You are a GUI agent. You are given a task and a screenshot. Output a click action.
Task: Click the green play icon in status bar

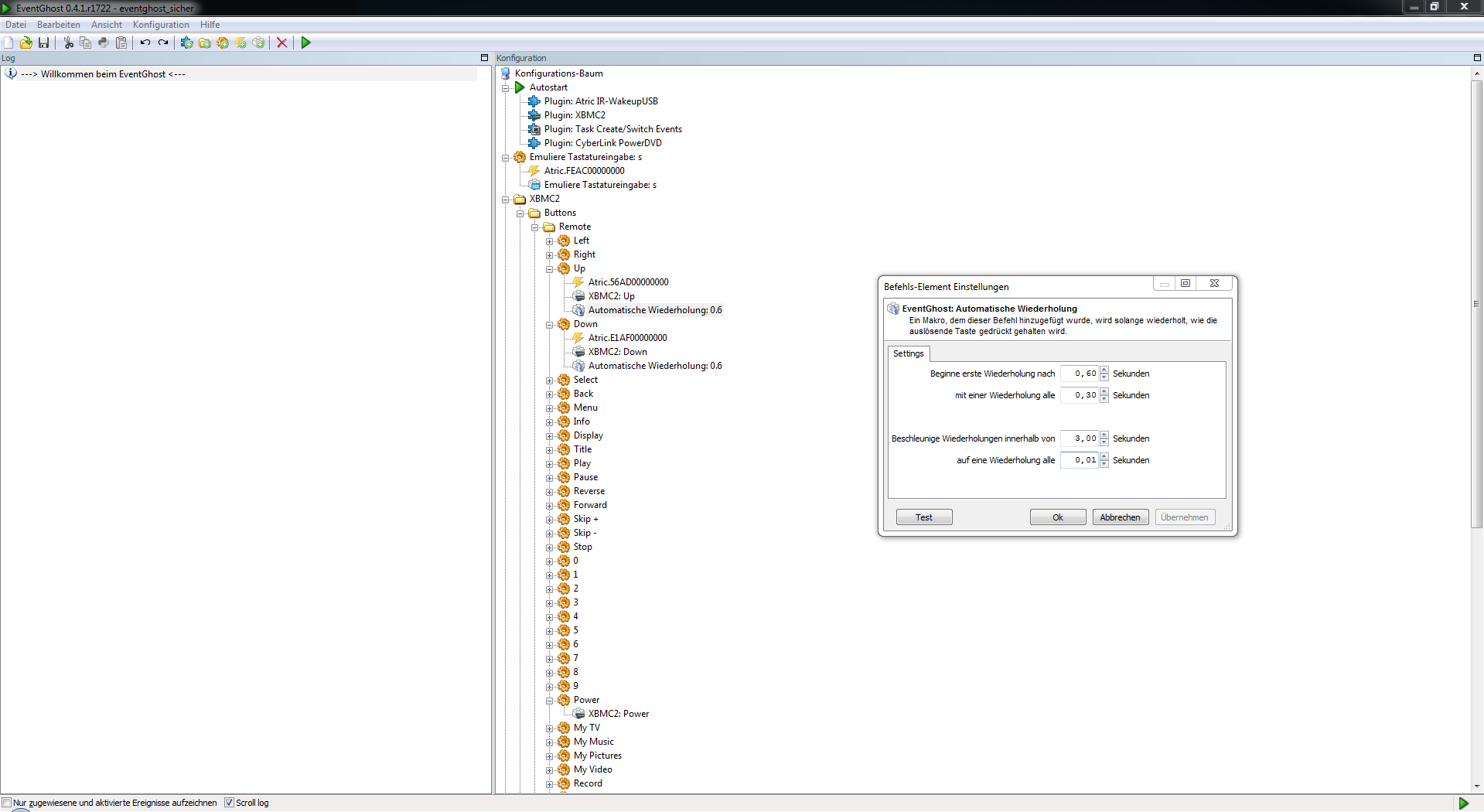[1463, 803]
